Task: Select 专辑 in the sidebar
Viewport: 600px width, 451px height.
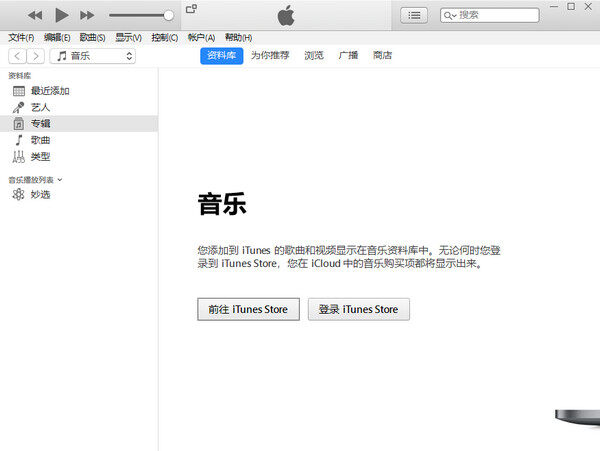Action: click(79, 124)
